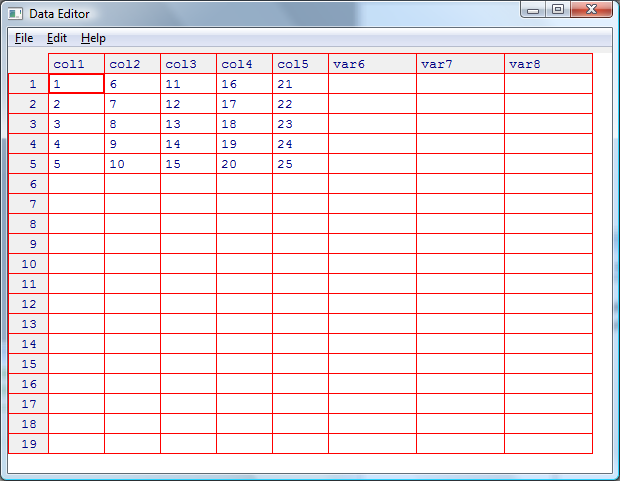
Task: Click cell with value 8 in col2
Action: [132, 123]
